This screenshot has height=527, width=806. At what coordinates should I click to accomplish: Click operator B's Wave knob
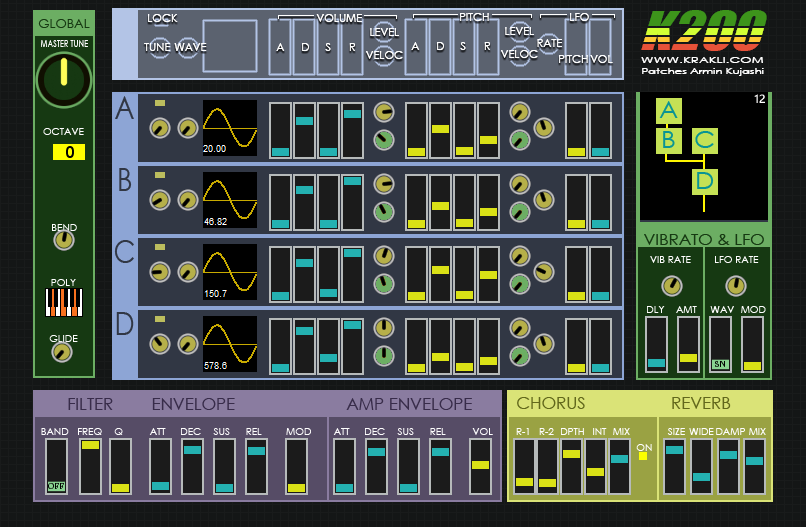[187, 199]
